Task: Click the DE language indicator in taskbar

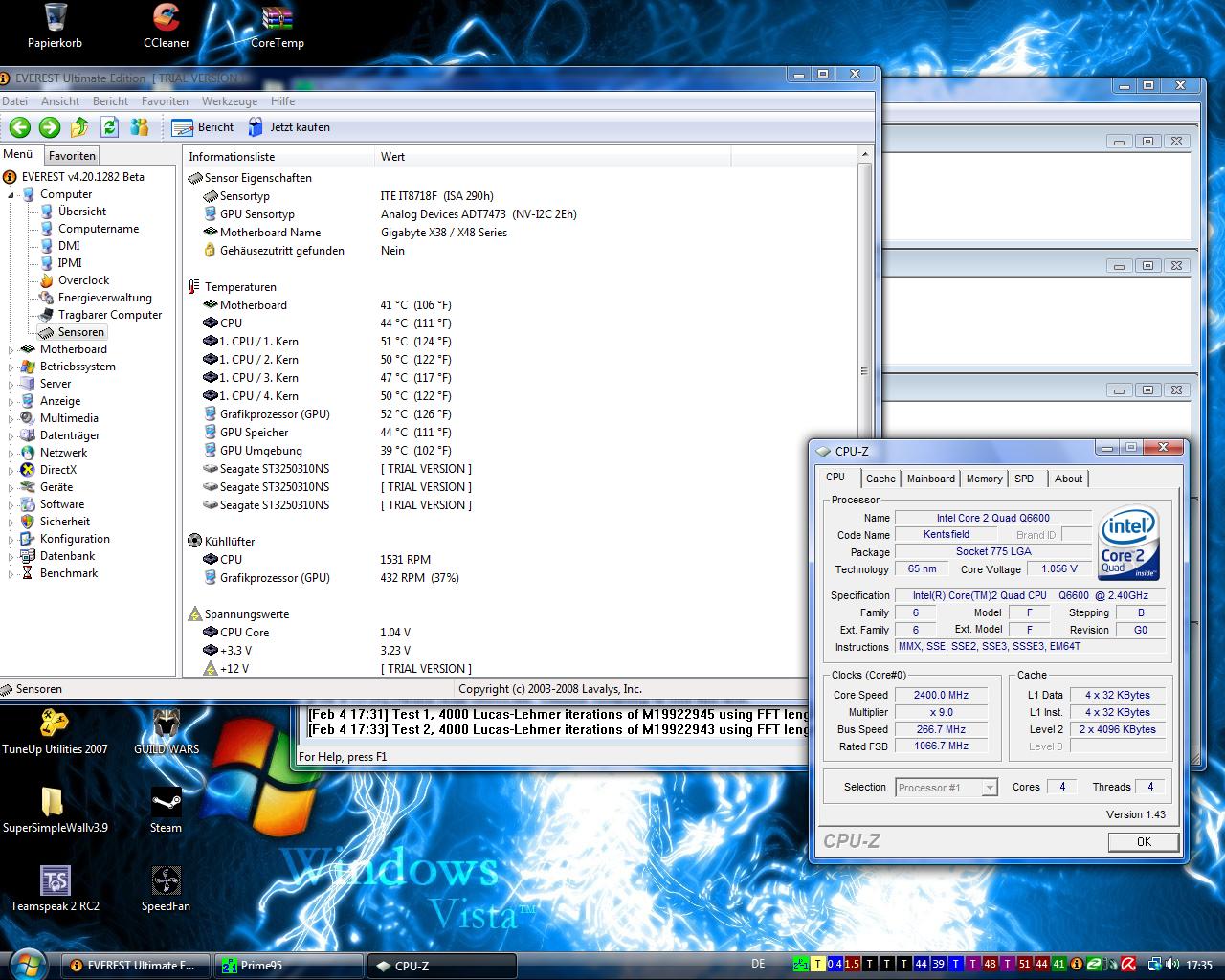Action: tap(758, 964)
